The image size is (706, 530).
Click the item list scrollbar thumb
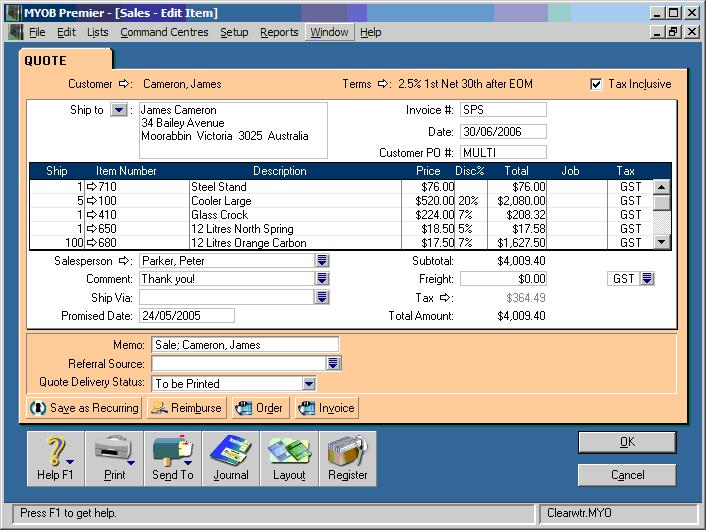pyautogui.click(x=661, y=202)
